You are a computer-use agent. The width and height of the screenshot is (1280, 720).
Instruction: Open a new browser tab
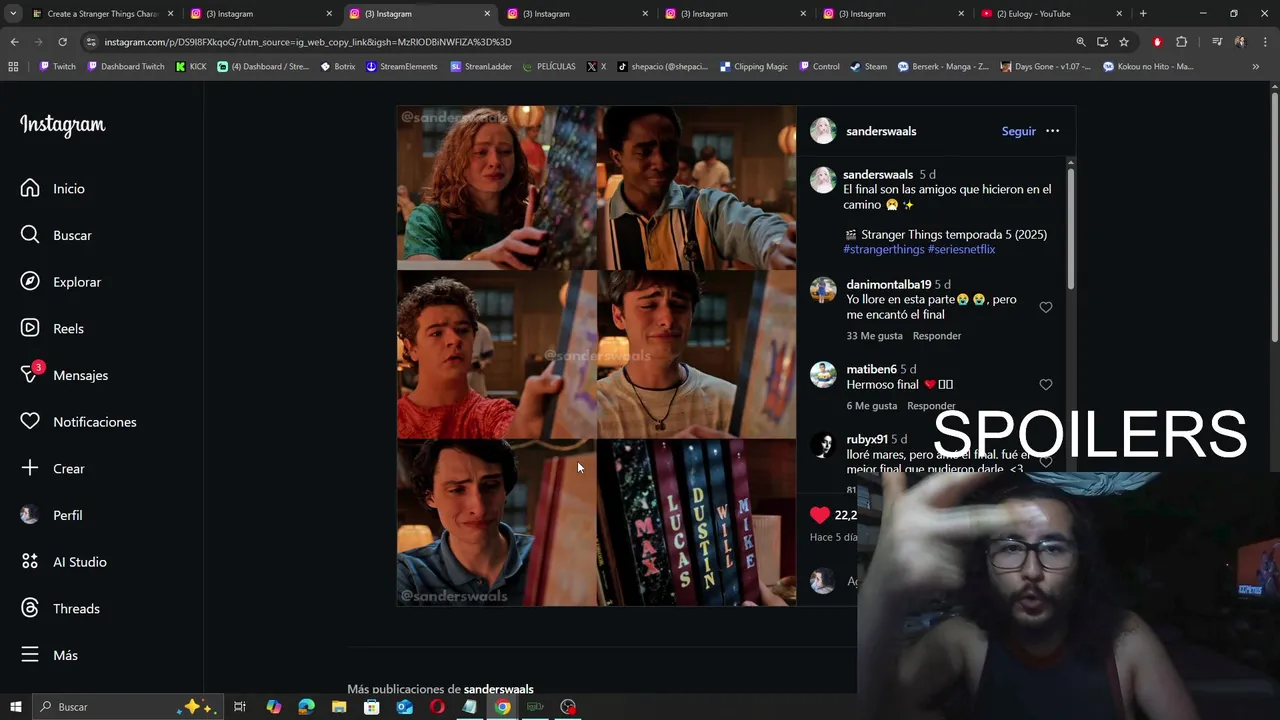pos(1143,14)
